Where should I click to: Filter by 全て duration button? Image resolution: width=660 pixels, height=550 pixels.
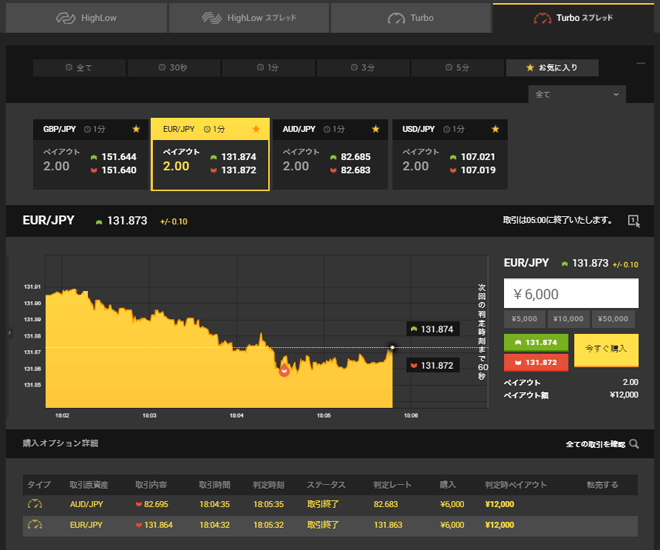pos(79,68)
